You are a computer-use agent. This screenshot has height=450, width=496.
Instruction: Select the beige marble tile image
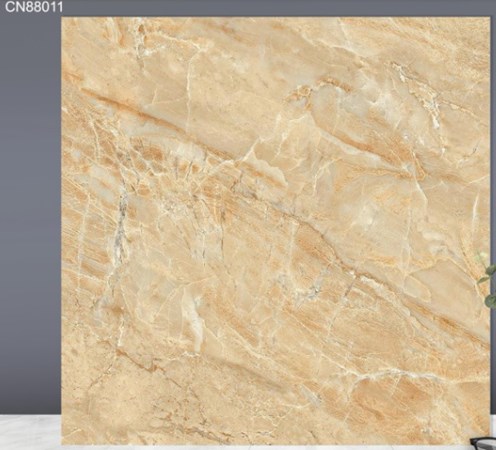276,231
